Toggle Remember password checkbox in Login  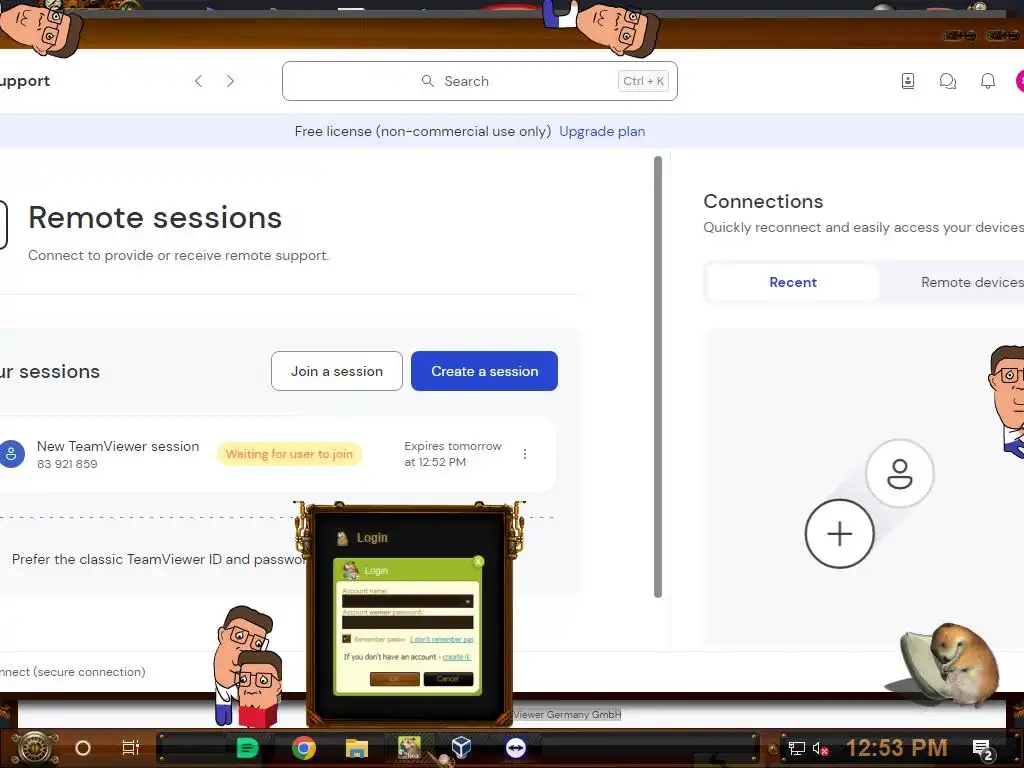point(347,639)
